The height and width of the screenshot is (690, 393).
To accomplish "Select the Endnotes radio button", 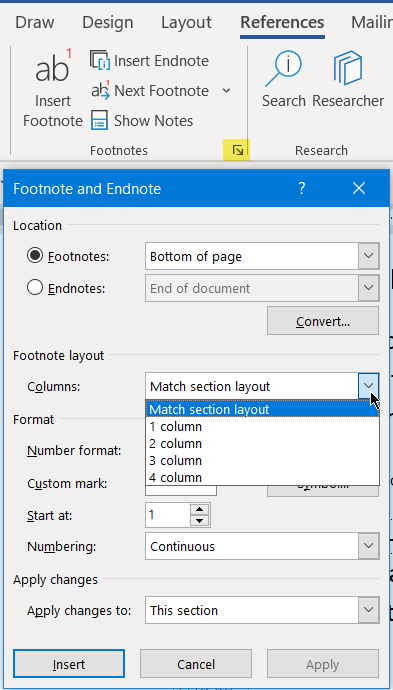I will pos(35,288).
